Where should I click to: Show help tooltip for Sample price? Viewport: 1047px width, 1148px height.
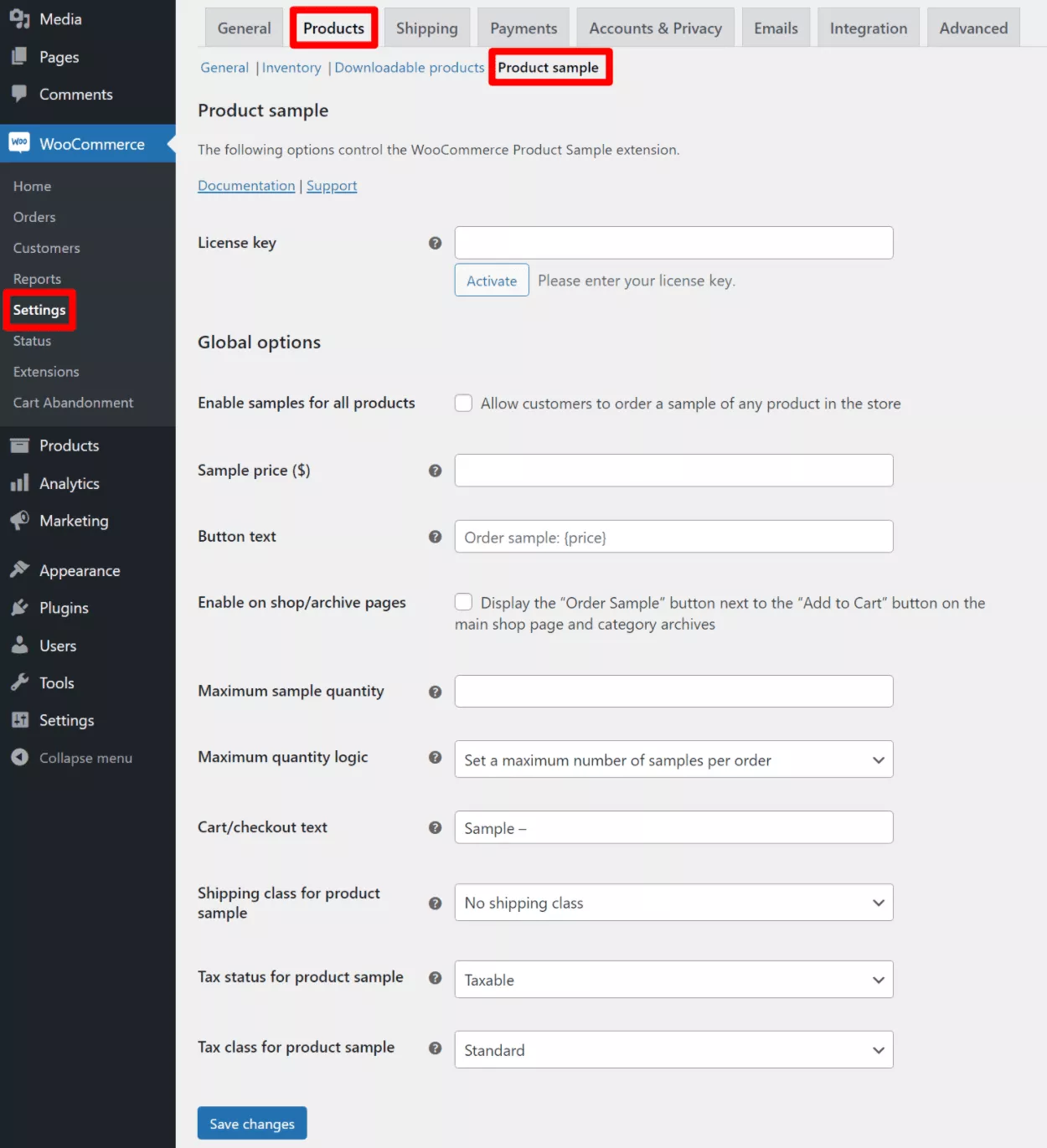pos(435,471)
